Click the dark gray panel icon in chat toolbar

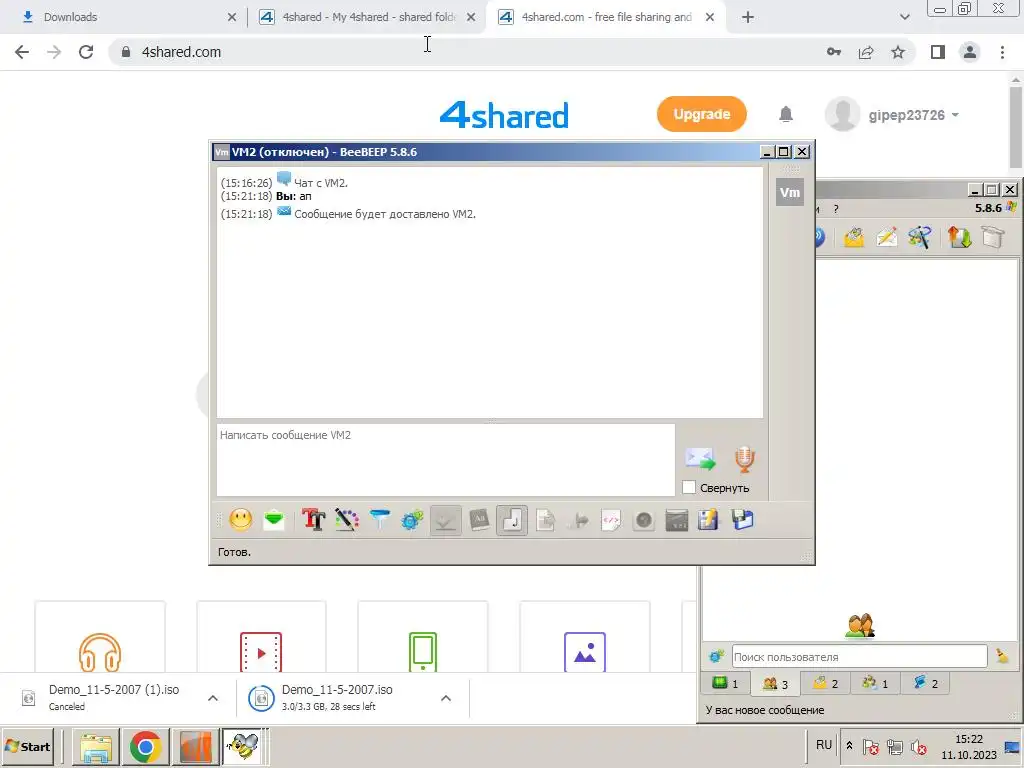677,520
